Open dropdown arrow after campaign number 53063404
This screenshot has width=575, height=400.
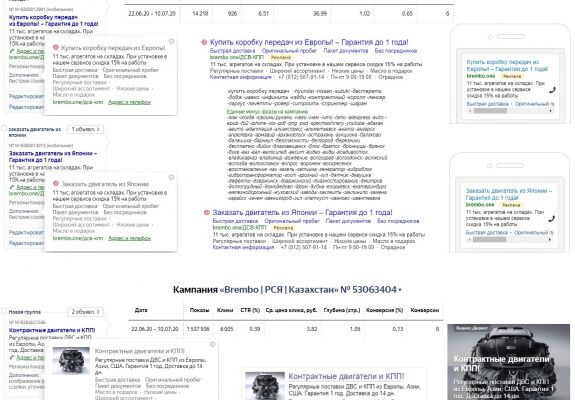pyautogui.click(x=400, y=290)
